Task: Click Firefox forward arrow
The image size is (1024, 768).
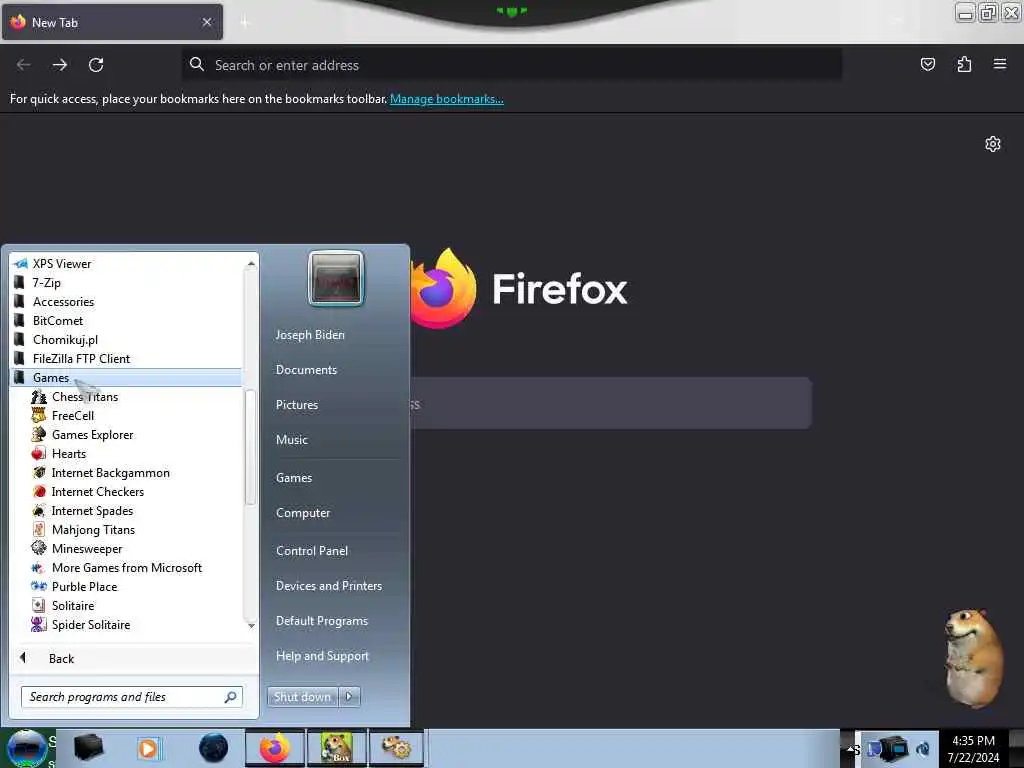Action: tap(59, 65)
